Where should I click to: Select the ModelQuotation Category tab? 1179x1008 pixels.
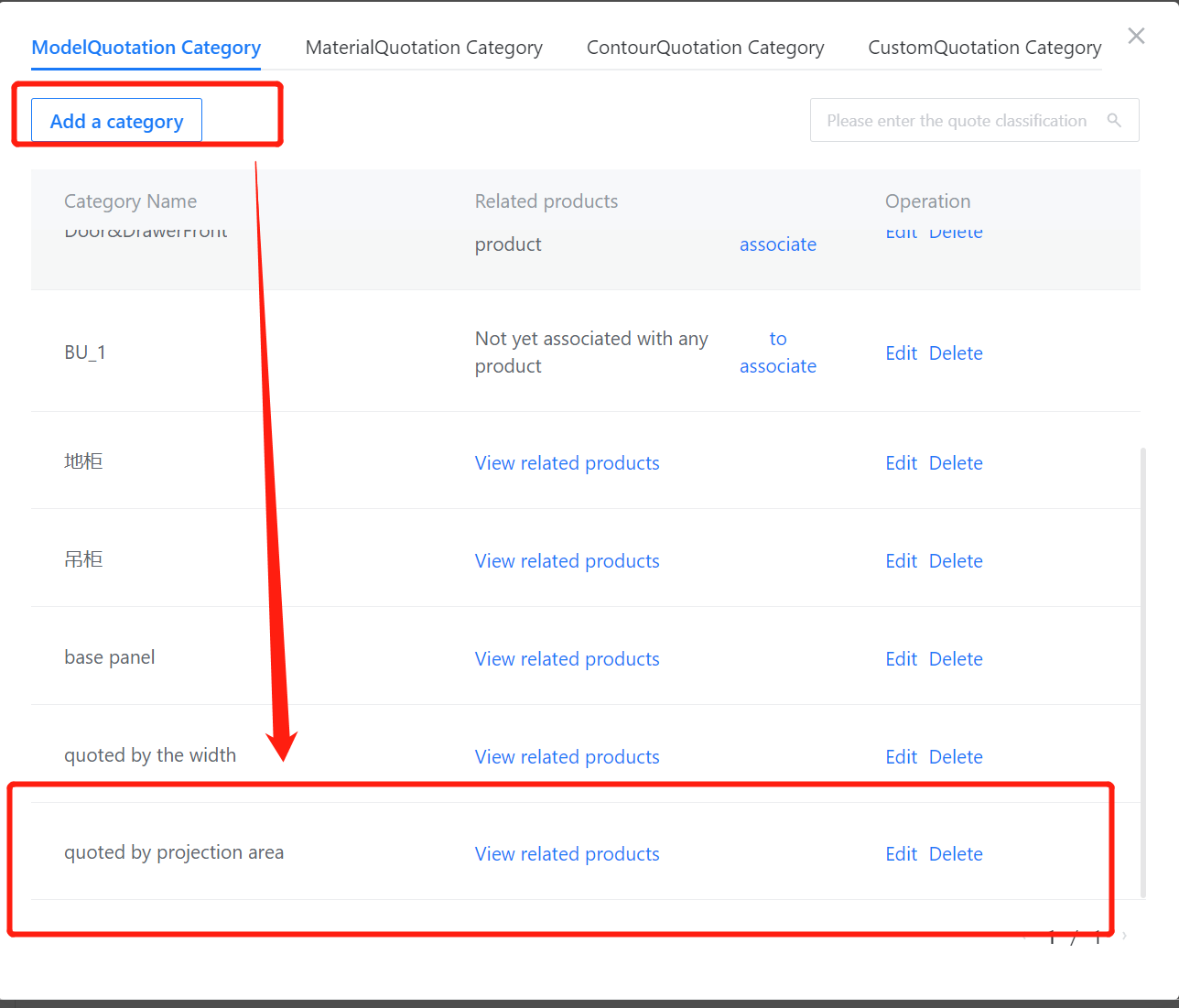(146, 48)
